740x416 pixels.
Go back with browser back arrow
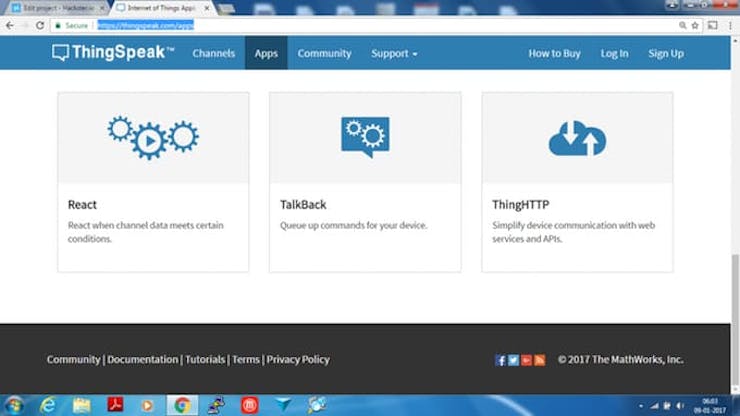[10, 25]
